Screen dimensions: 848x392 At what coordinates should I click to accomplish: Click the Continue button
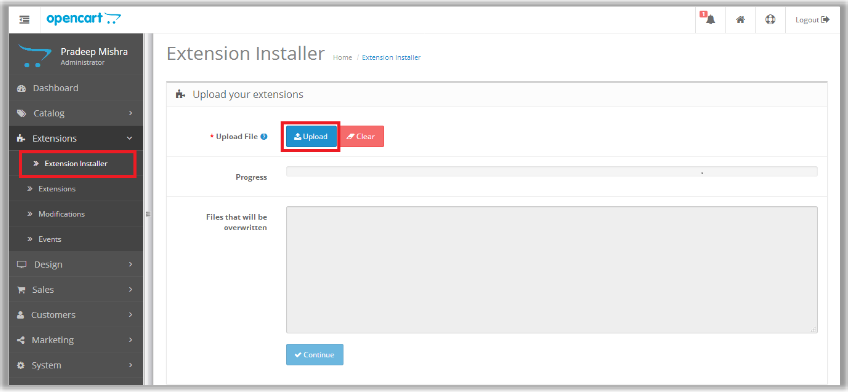tap(314, 355)
